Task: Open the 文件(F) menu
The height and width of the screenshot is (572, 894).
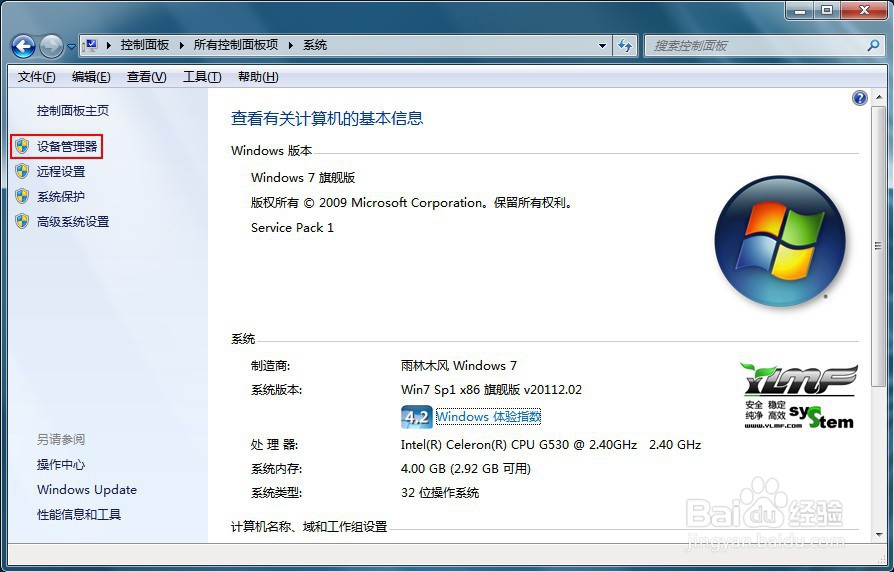Action: [36, 76]
